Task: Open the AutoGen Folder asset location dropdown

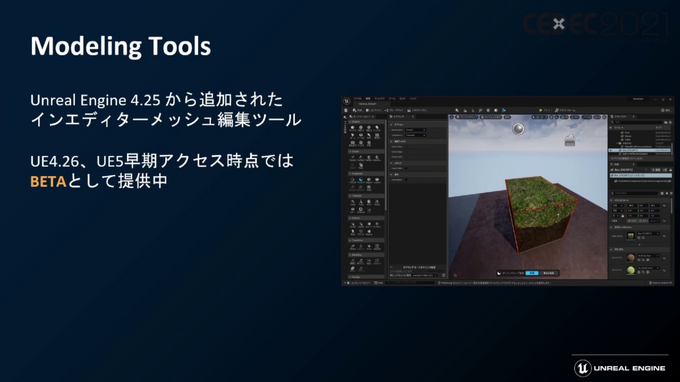Action: pos(425,275)
